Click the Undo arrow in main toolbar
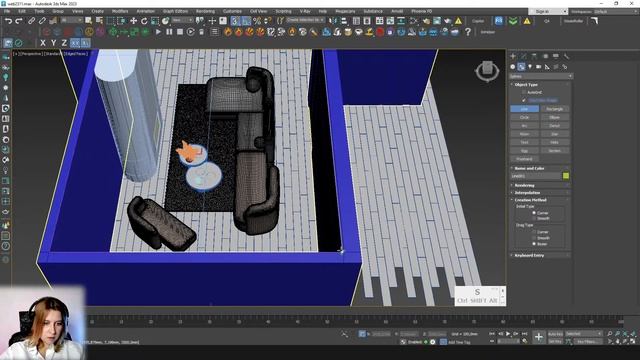 pyautogui.click(x=8, y=21)
